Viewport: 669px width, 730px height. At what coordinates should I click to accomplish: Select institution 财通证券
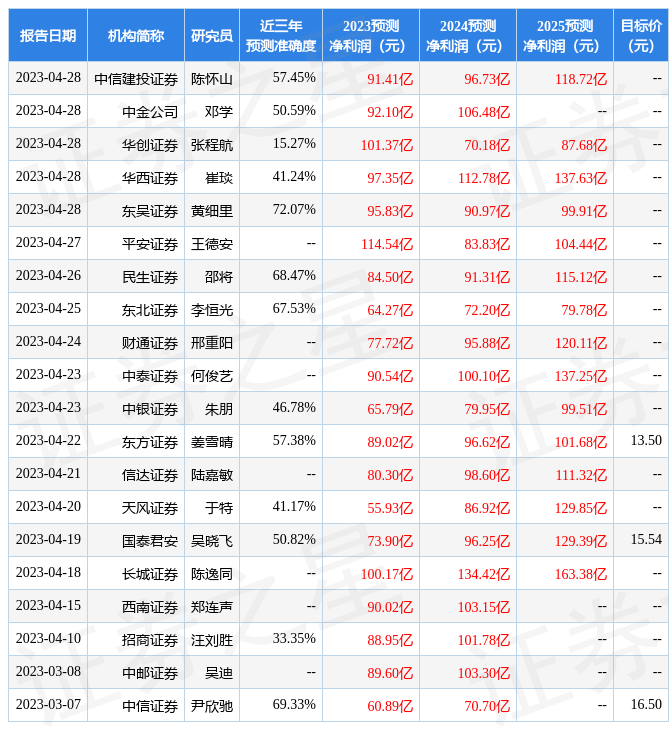(x=150, y=343)
